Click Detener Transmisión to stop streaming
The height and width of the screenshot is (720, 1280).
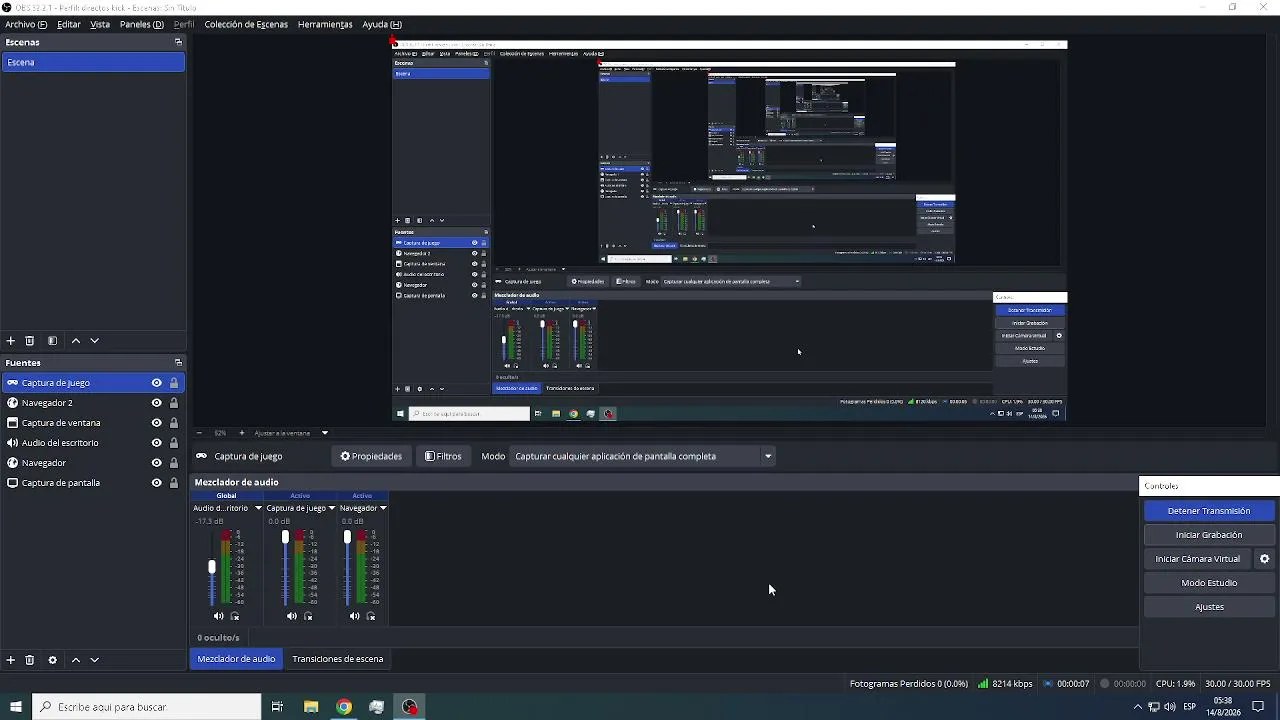(x=1209, y=511)
